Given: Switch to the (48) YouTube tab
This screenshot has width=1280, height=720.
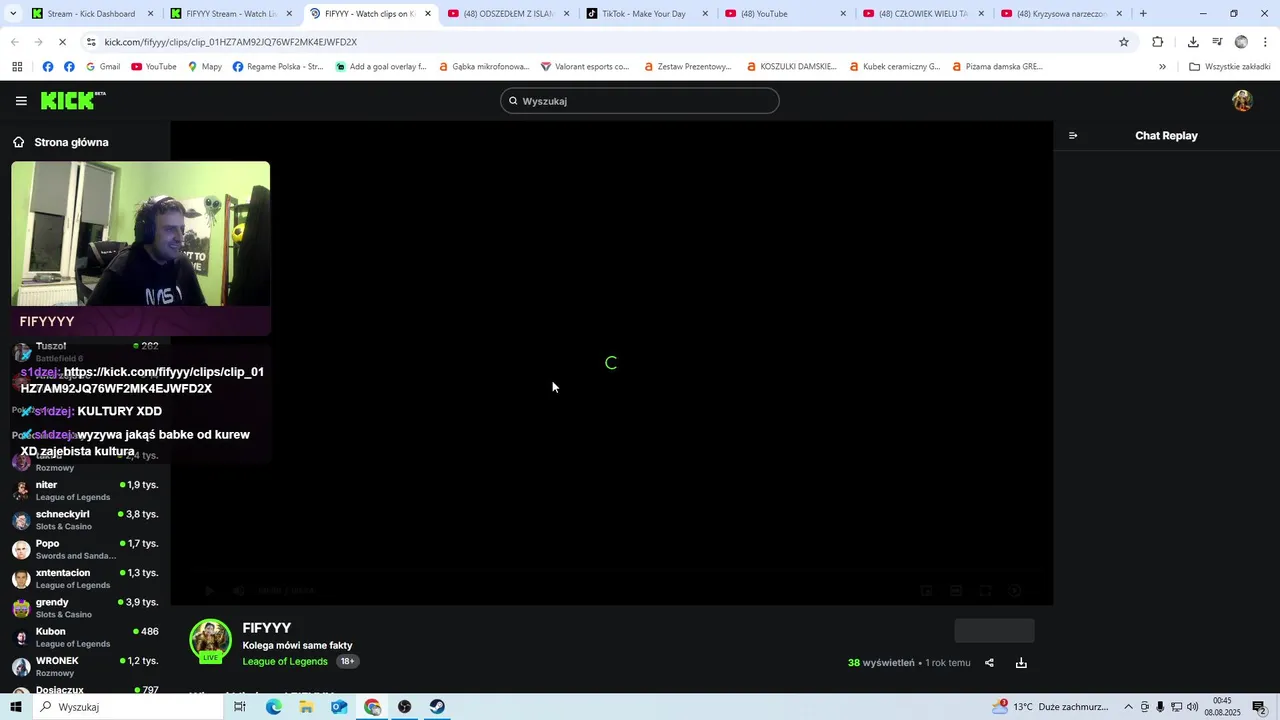Looking at the screenshot, I should coord(785,14).
